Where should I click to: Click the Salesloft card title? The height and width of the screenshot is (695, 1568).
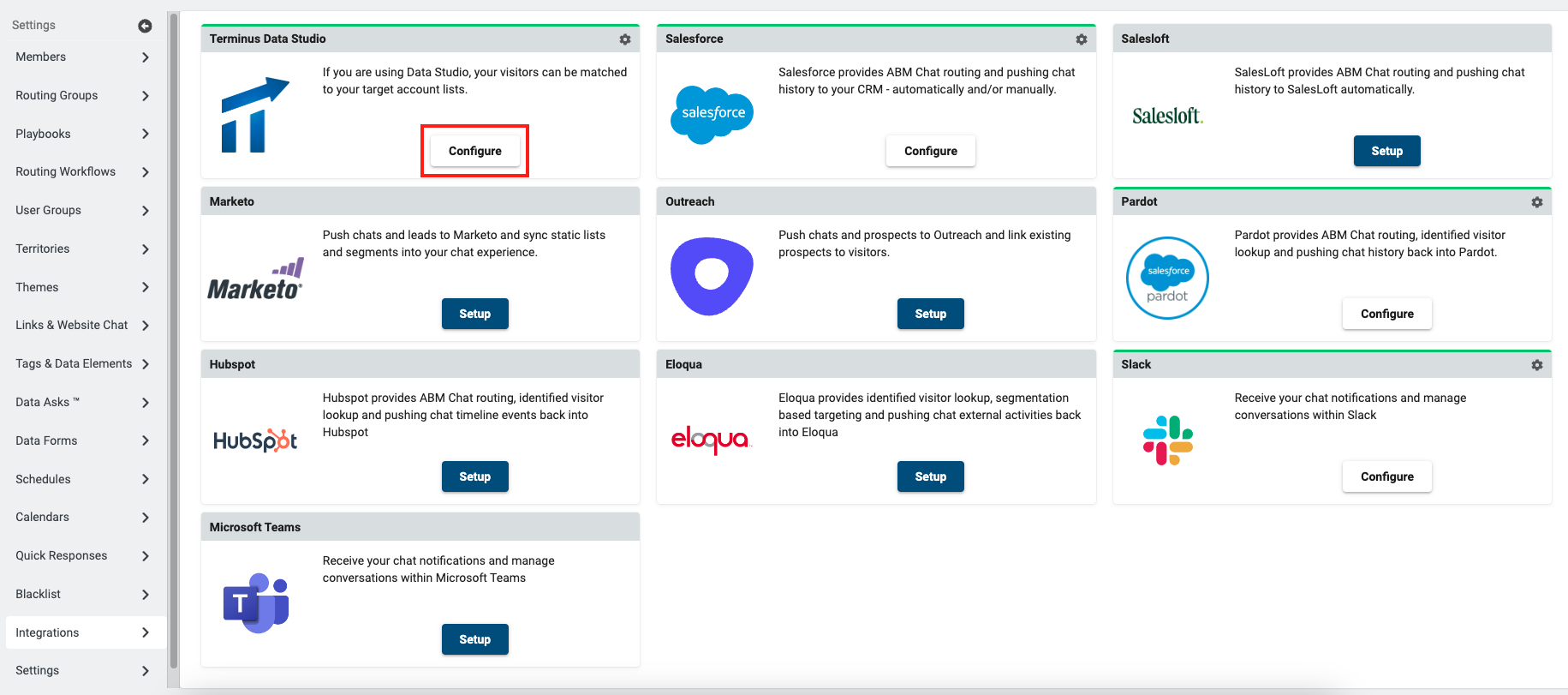(x=1145, y=39)
